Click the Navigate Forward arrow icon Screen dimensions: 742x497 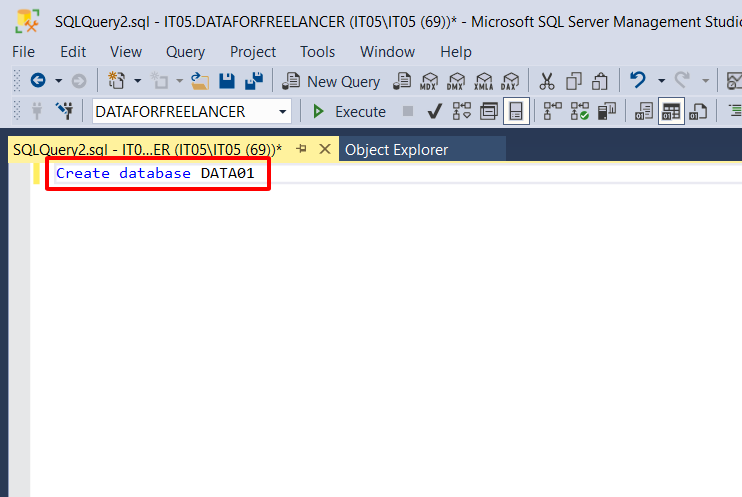tap(79, 81)
